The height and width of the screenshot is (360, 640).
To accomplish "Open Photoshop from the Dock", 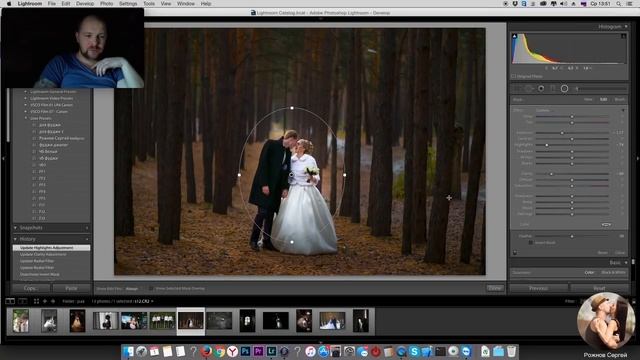I will (x=245, y=351).
